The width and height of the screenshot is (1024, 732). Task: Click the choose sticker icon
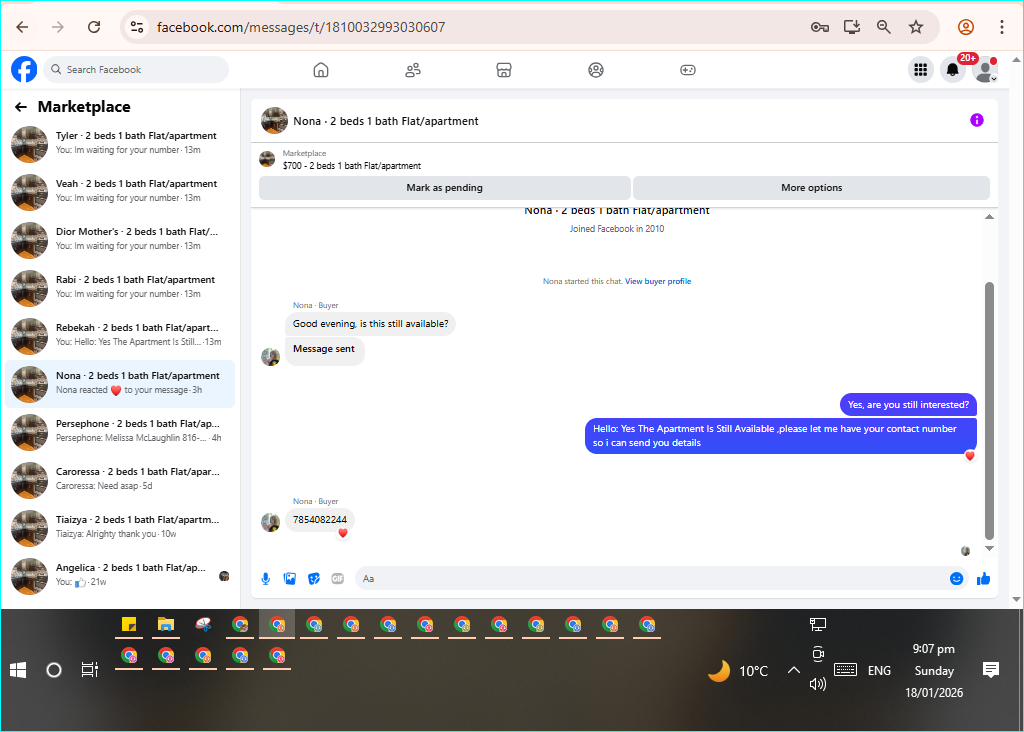pyautogui.click(x=314, y=579)
